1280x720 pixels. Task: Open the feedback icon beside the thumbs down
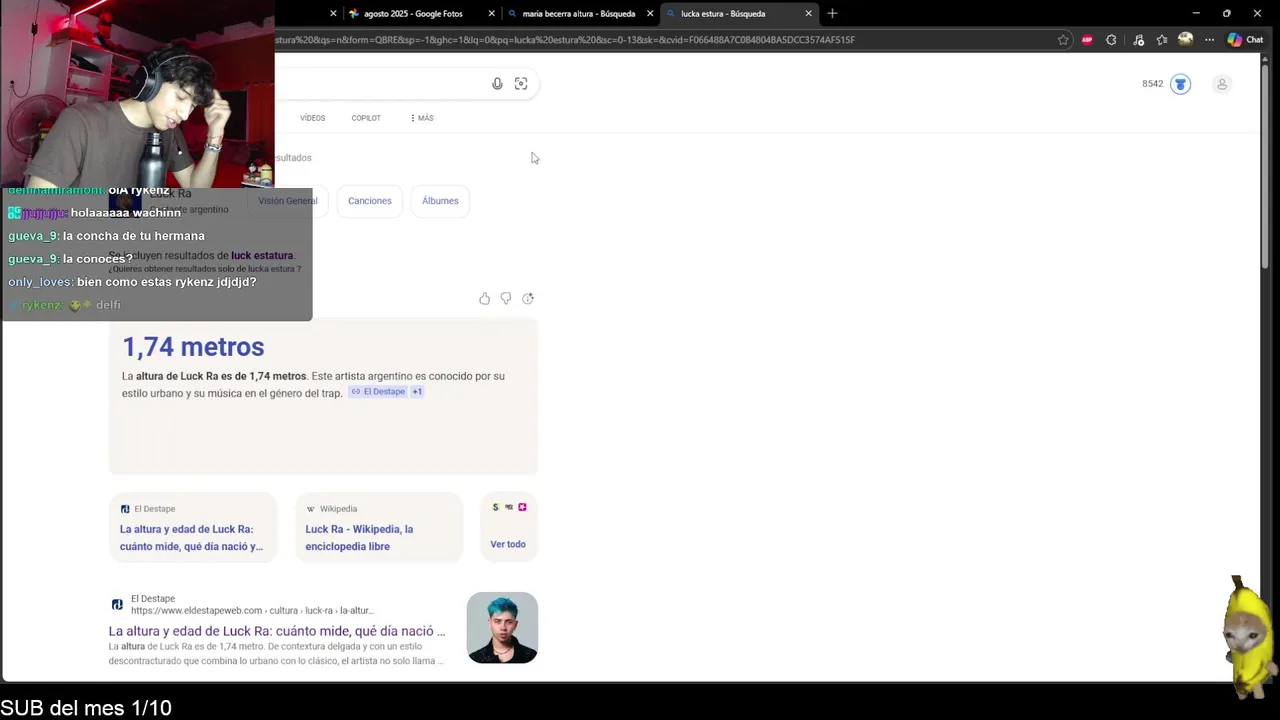528,298
